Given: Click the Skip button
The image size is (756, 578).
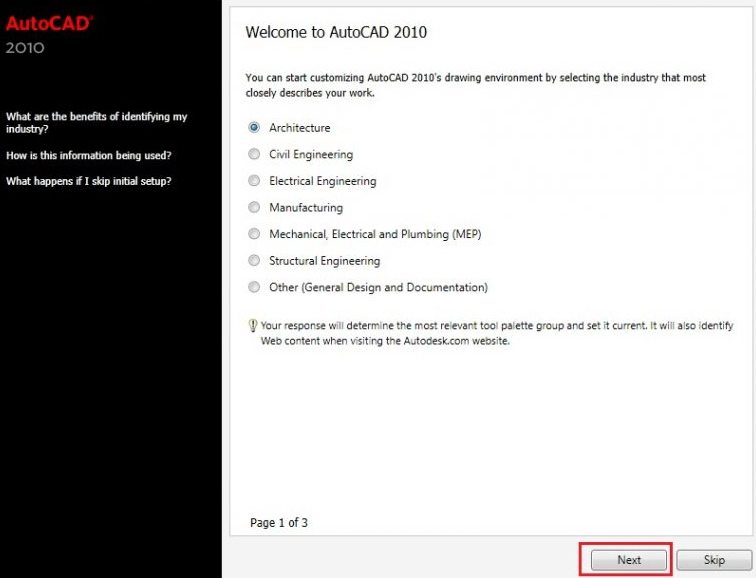Looking at the screenshot, I should click(x=714, y=560).
